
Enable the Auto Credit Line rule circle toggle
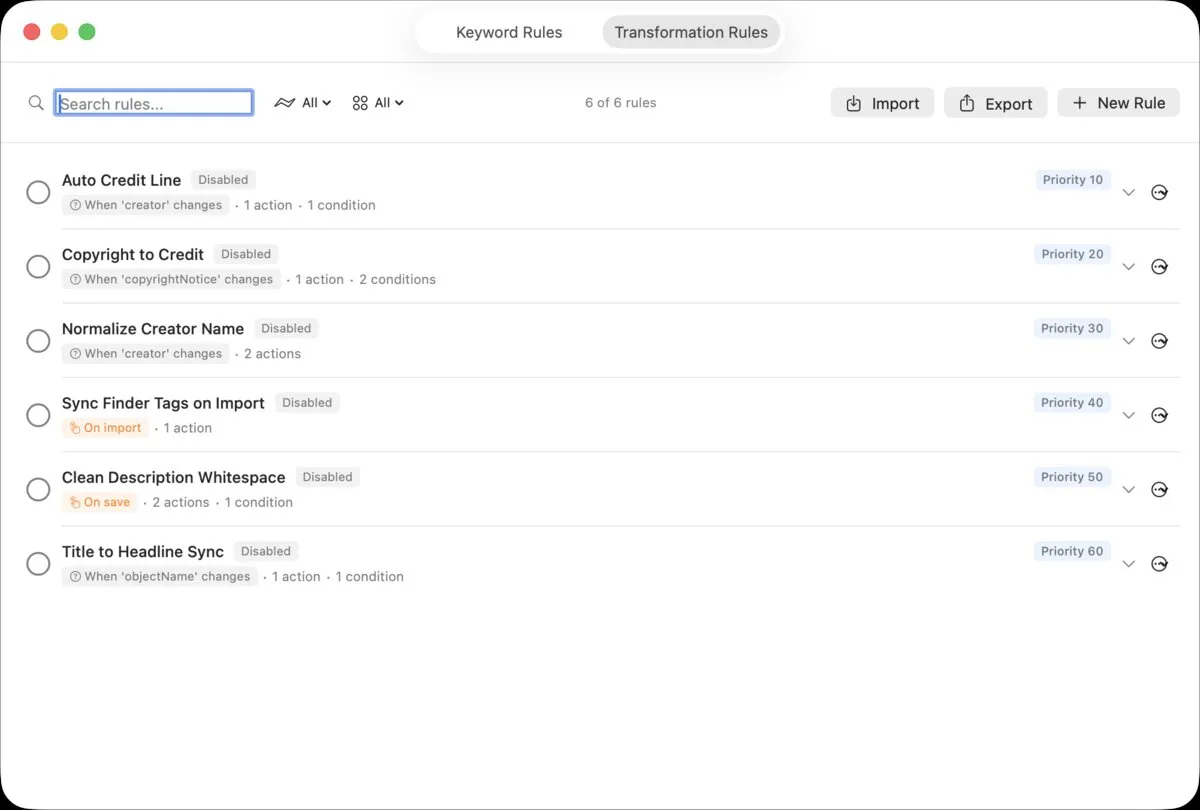[x=38, y=192]
